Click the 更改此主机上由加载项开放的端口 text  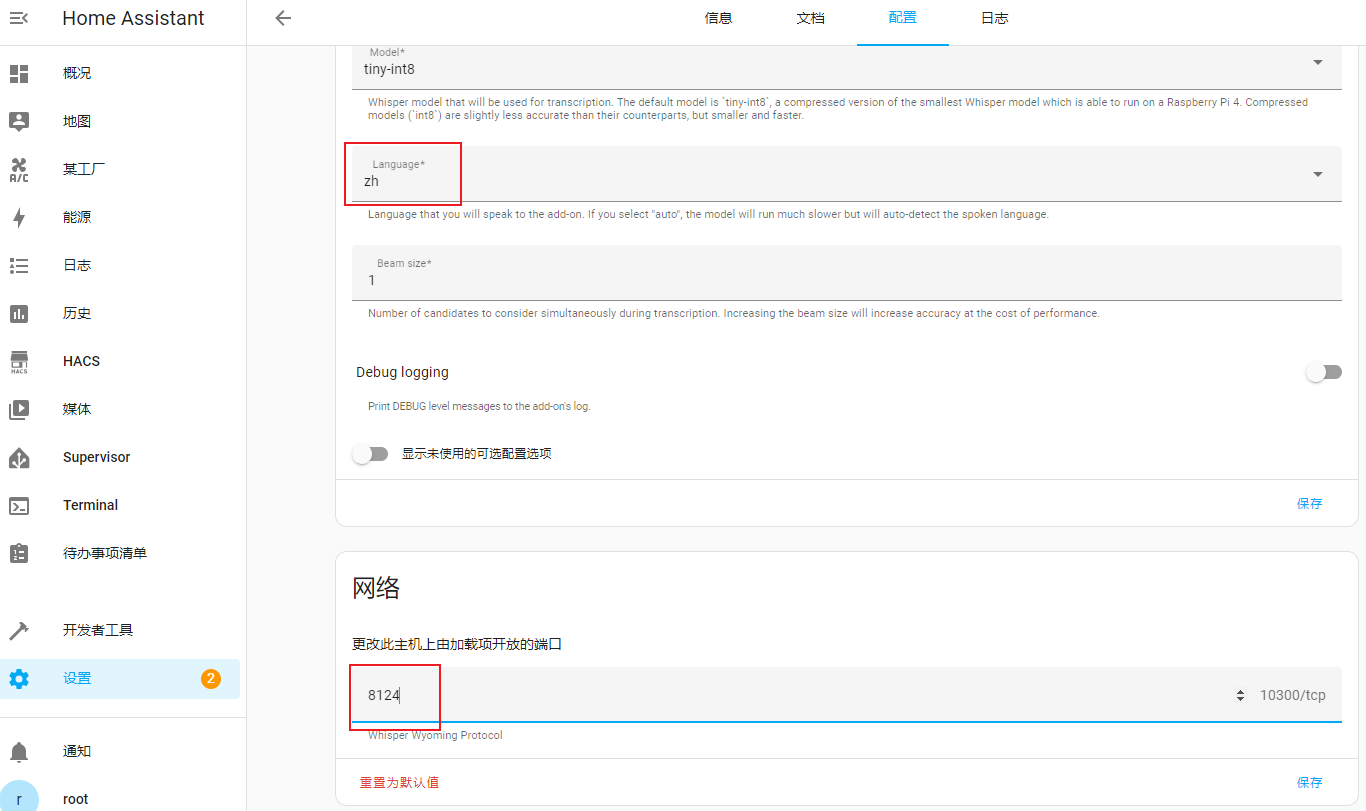(457, 644)
